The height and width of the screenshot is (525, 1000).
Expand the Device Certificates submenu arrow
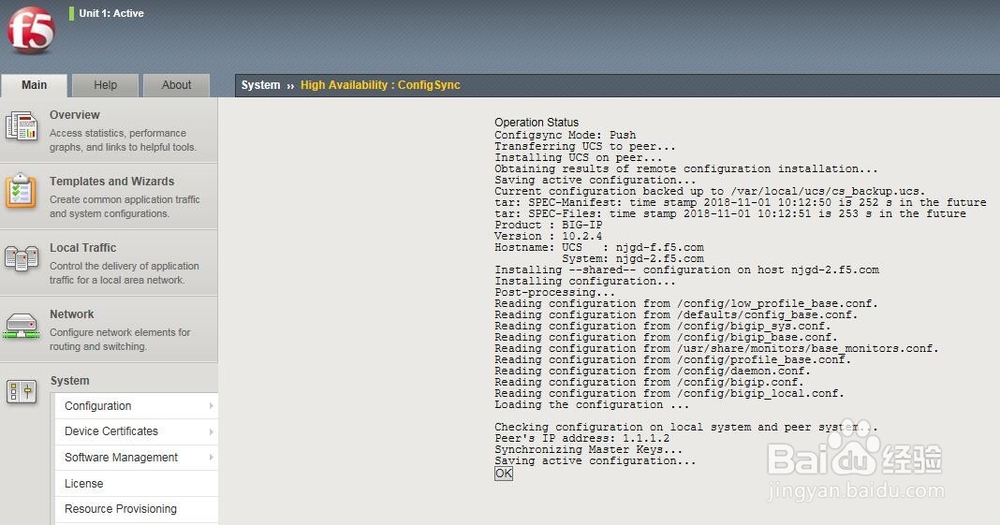coord(211,432)
